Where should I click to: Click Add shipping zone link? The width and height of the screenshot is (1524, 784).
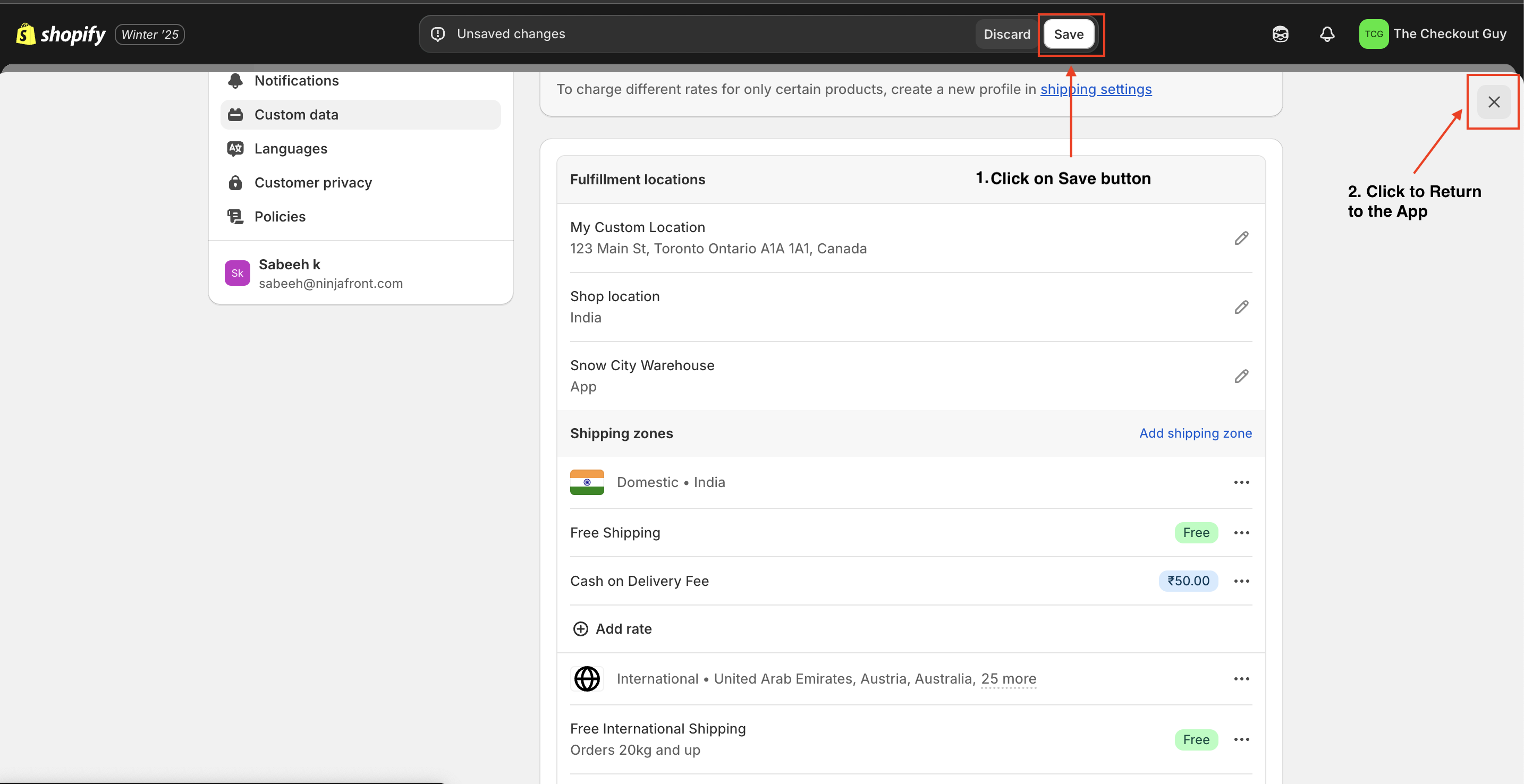point(1195,433)
